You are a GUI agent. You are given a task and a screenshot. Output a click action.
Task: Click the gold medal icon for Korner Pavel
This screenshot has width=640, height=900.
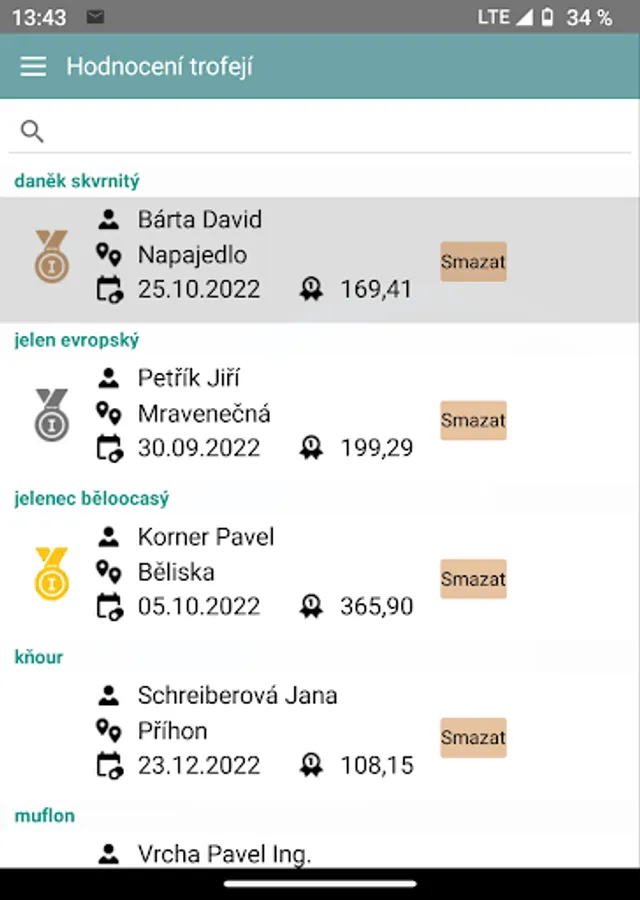tap(51, 573)
